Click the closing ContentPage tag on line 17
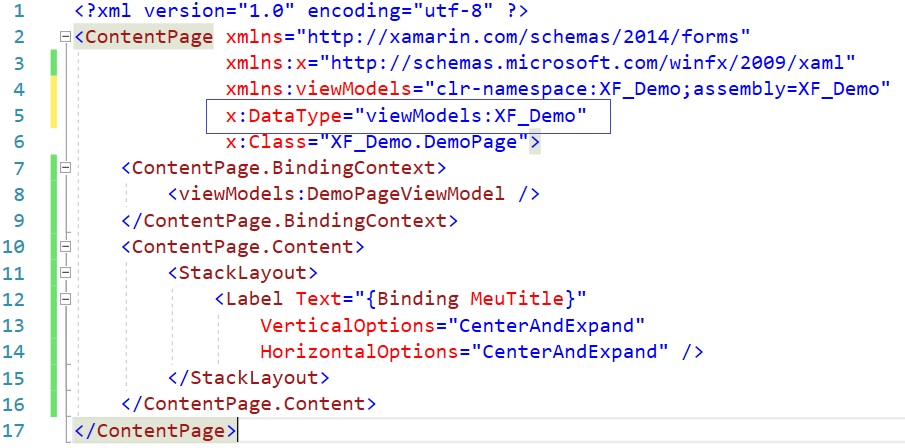Image resolution: width=905 pixels, height=448 pixels. [x=155, y=431]
